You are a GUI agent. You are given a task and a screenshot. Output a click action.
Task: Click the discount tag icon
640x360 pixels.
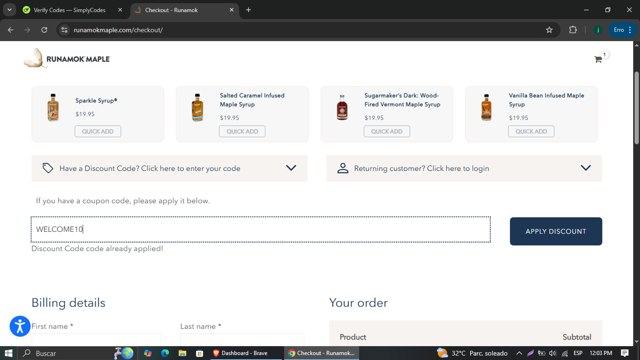point(48,168)
